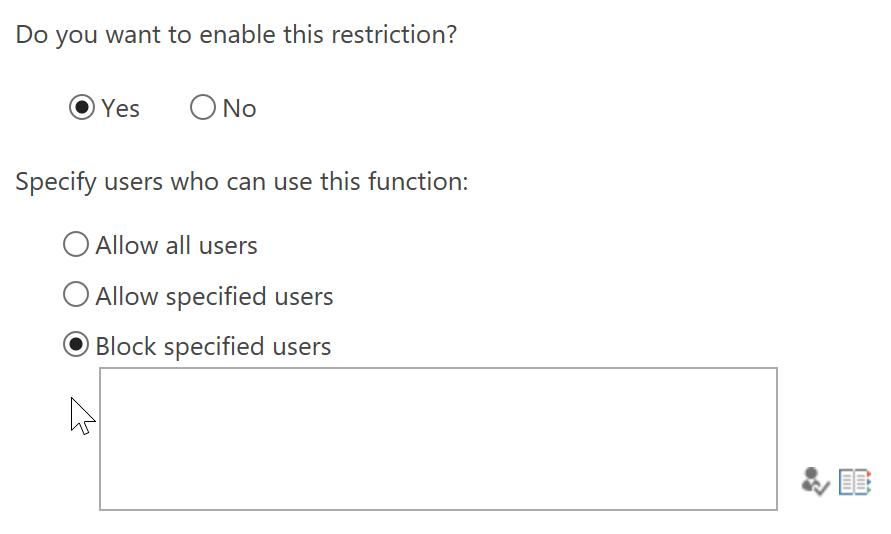
Task: Click the "Do you want to enable this restriction?" text
Action: [x=236, y=35]
